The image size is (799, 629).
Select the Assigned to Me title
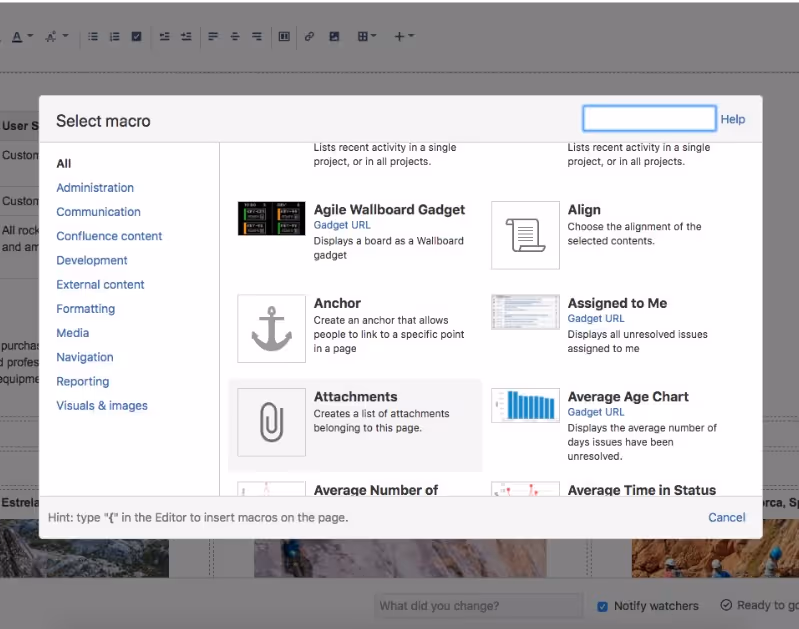tap(618, 303)
